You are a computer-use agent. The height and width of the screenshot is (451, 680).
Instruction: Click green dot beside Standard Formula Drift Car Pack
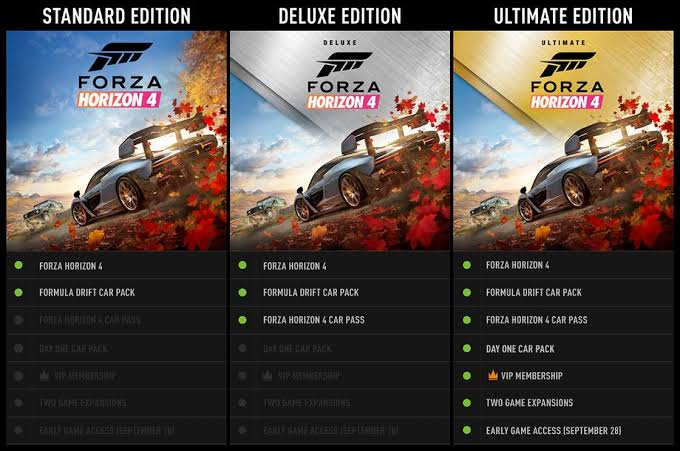[19, 292]
